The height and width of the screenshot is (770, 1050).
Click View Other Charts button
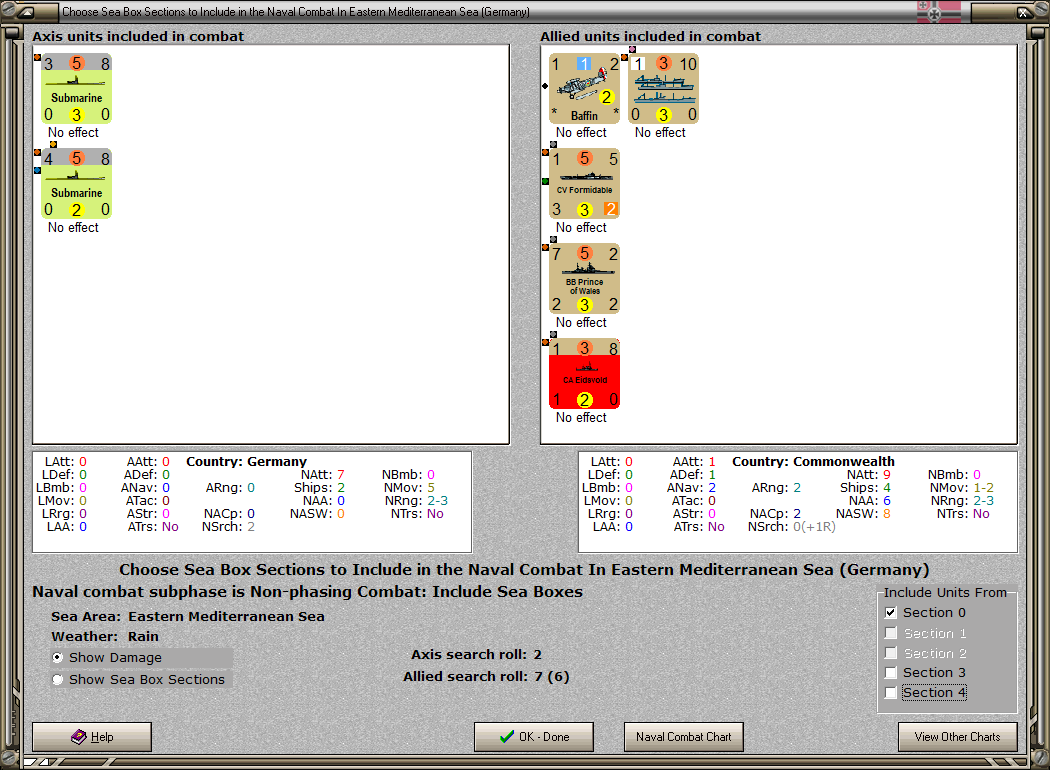pos(958,737)
